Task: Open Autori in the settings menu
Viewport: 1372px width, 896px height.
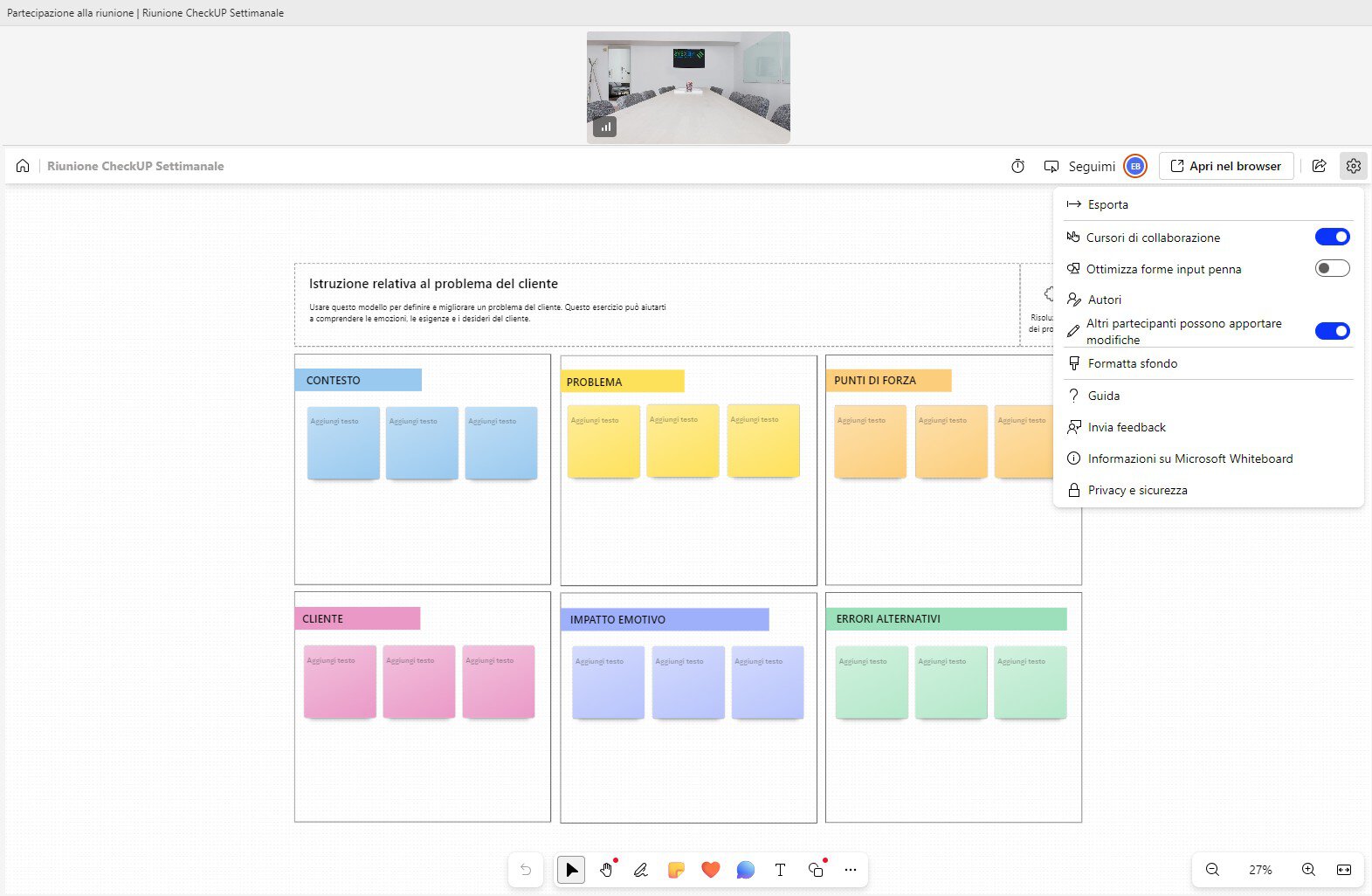Action: click(x=1209, y=300)
